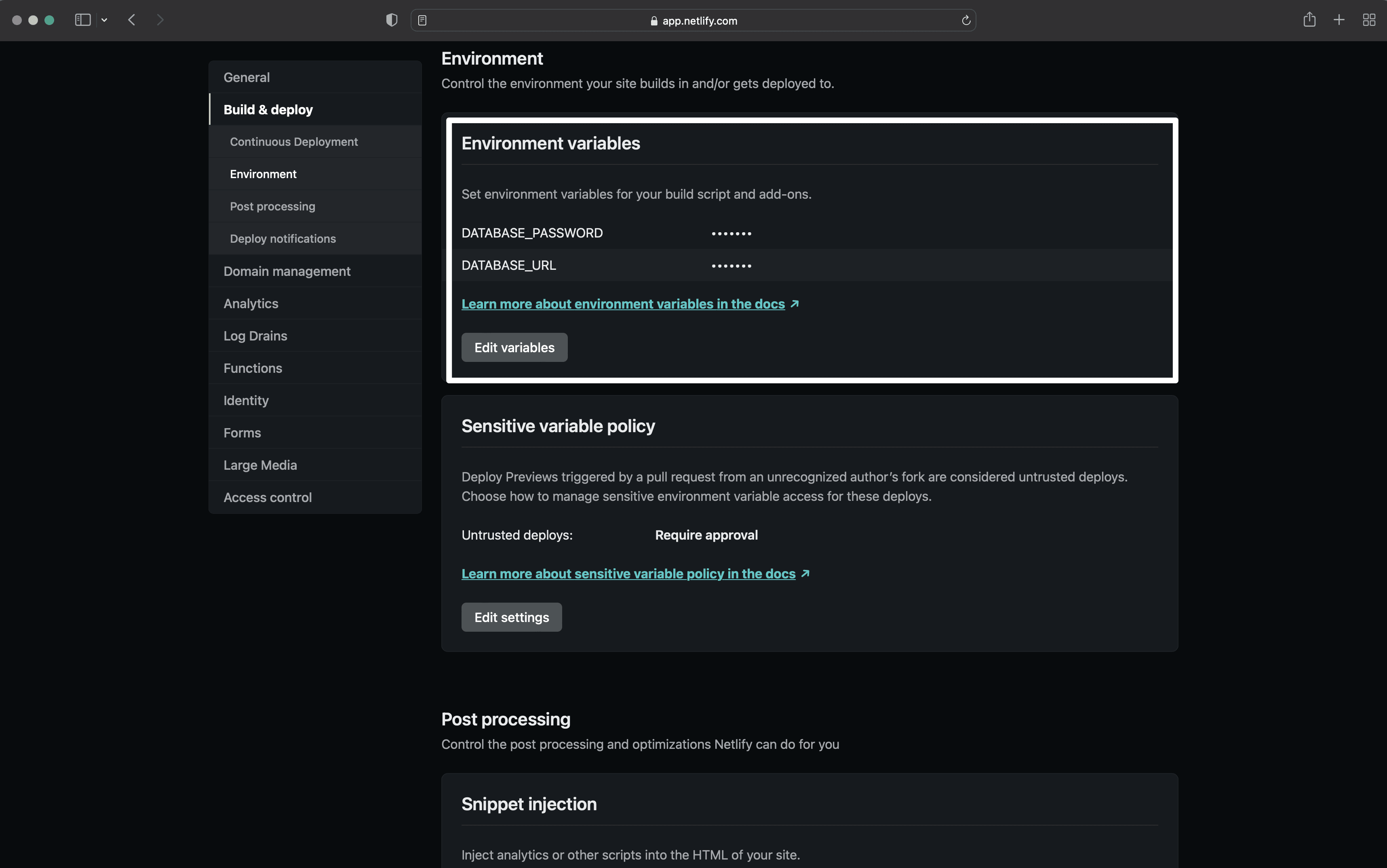The image size is (1387, 868).
Task: Reveal the DATABASE_URL hidden value
Action: pos(731,265)
